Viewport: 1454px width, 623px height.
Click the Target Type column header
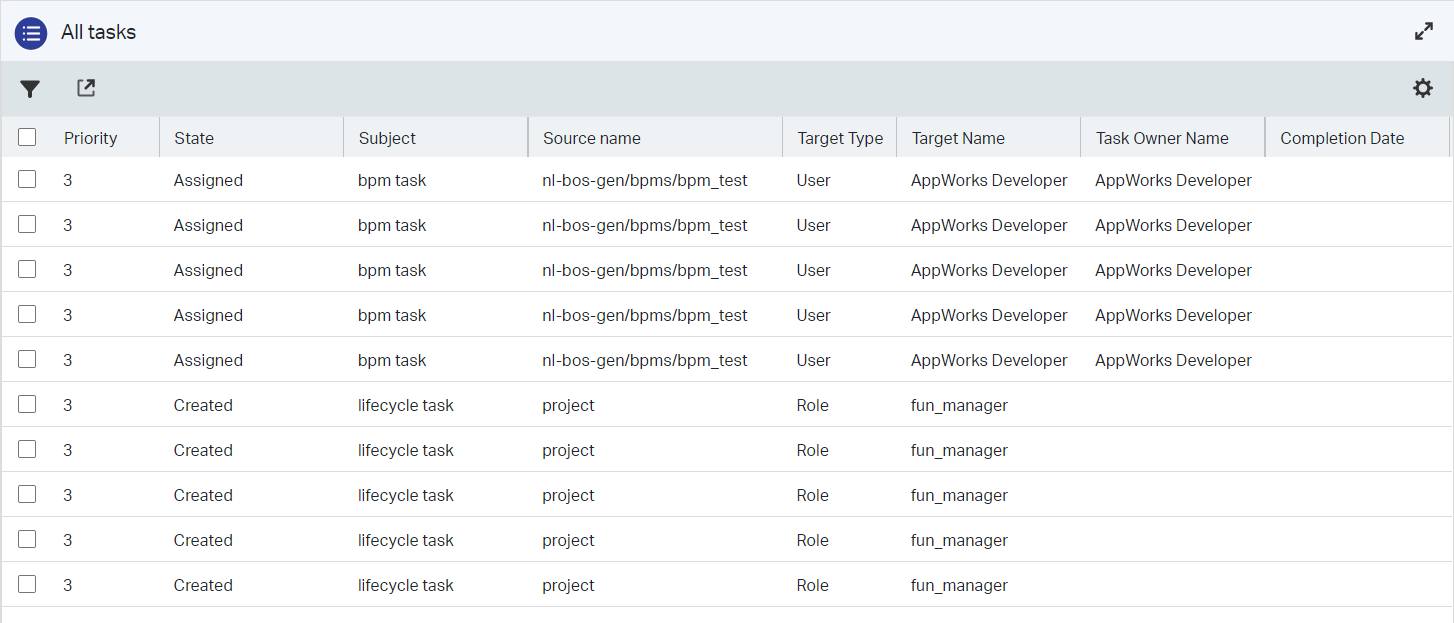click(x=840, y=138)
